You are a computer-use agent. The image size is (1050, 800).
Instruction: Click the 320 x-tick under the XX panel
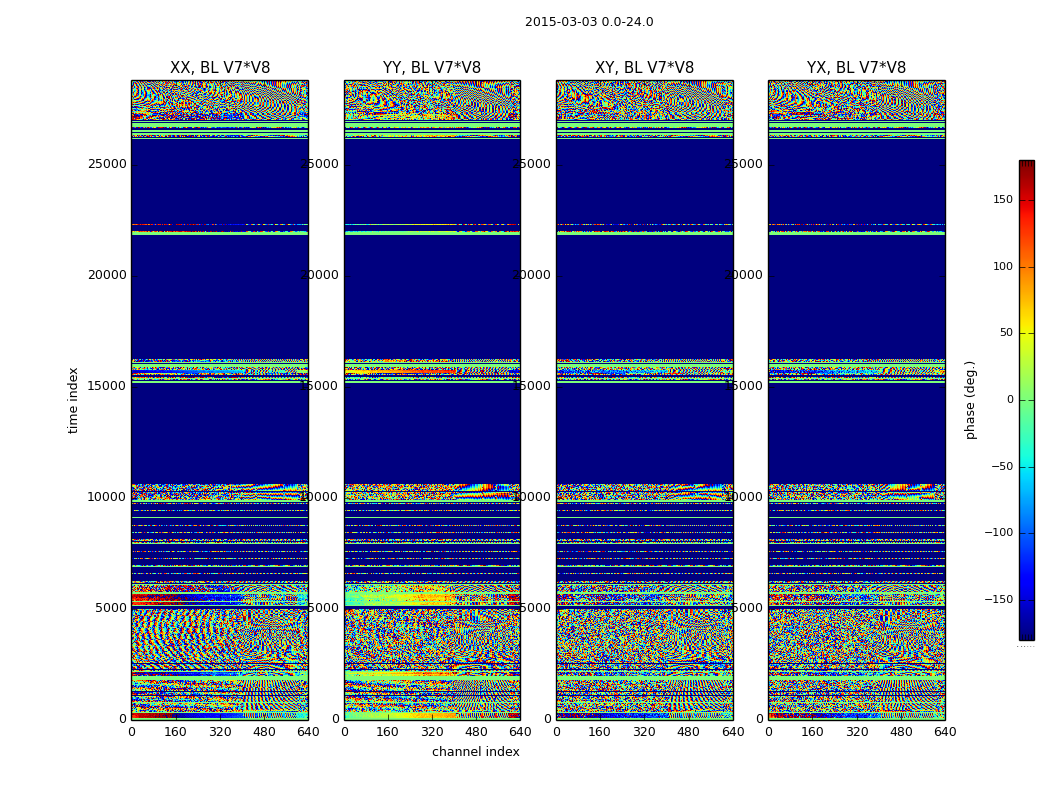[220, 732]
